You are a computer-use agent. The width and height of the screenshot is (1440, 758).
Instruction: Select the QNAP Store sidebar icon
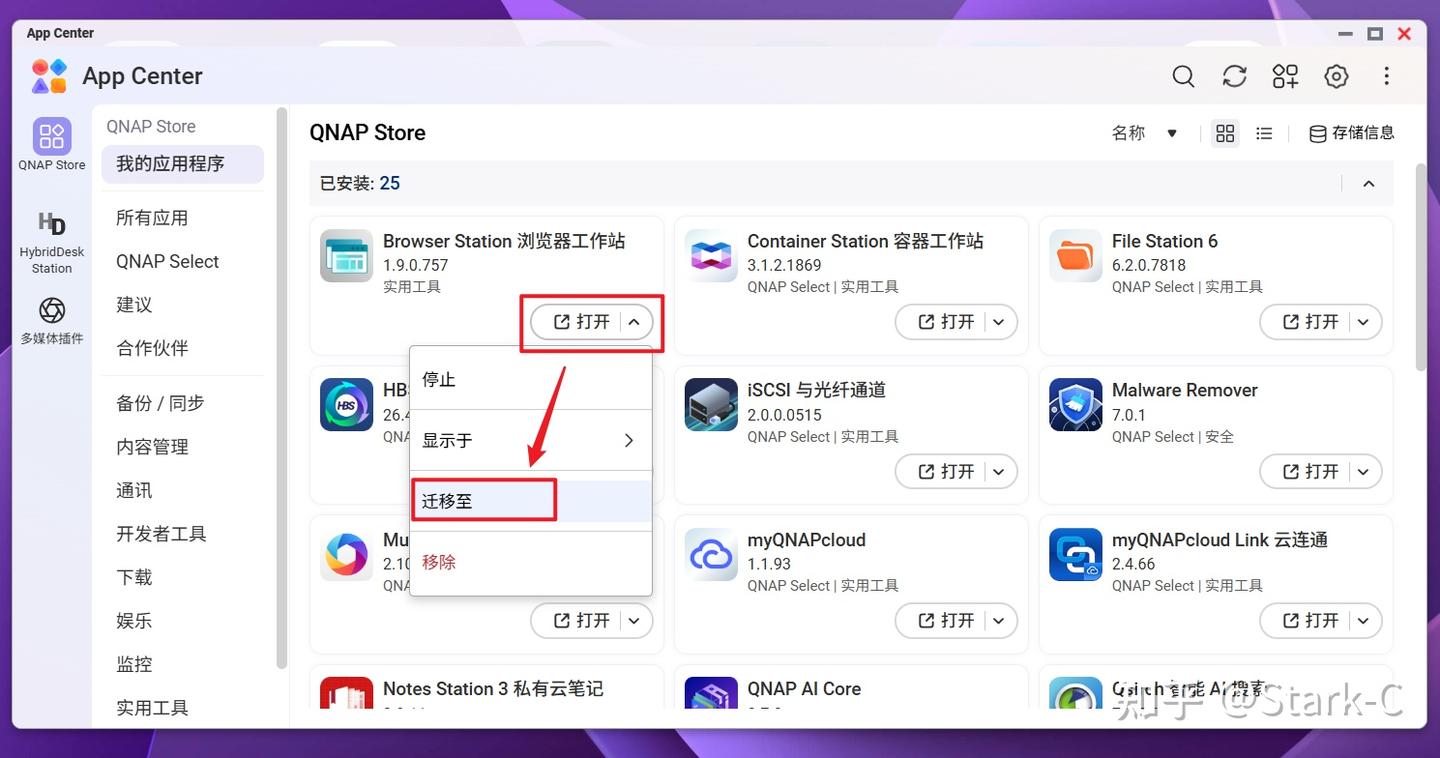(52, 144)
